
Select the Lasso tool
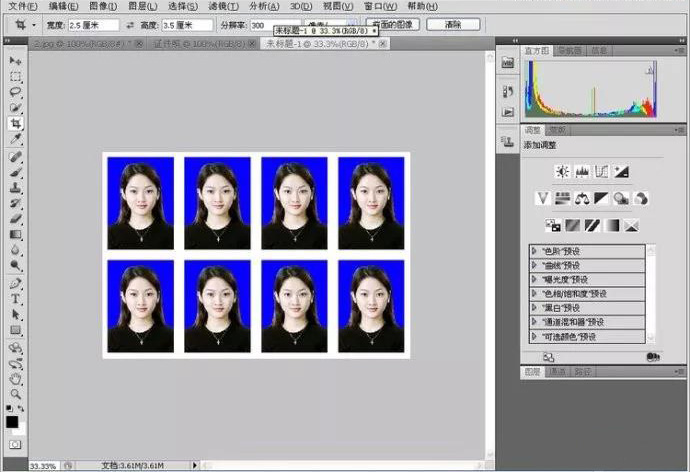(16, 92)
